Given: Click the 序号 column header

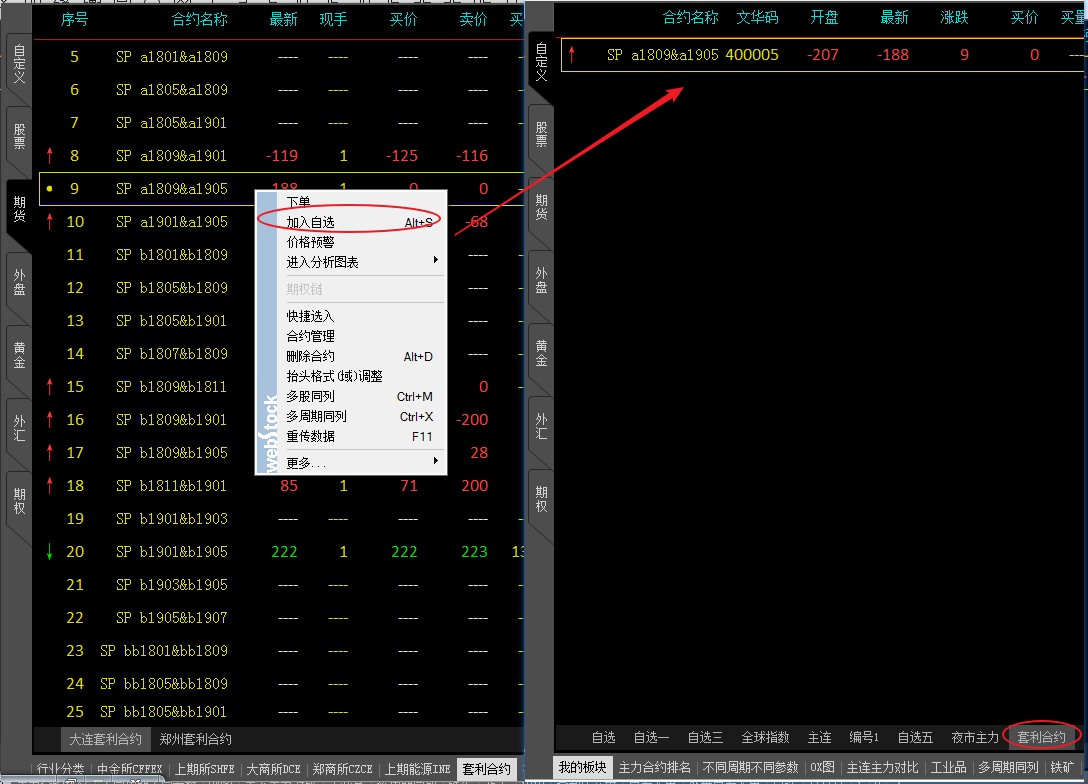Looking at the screenshot, I should coord(74,19).
